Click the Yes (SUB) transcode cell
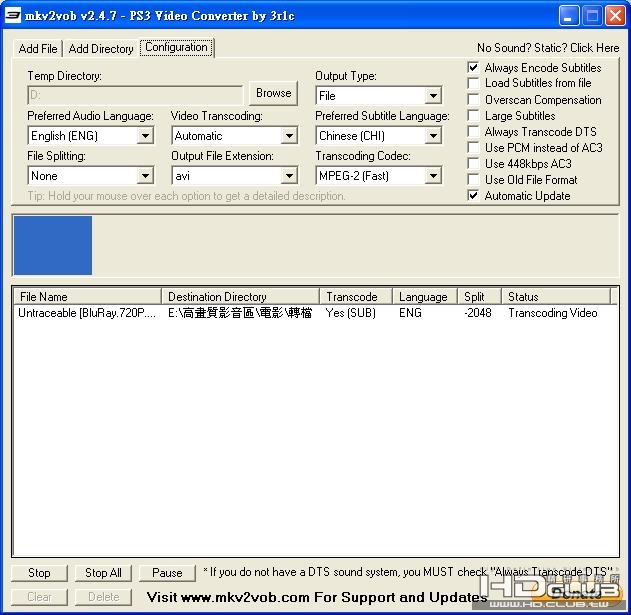Image resolution: width=631 pixels, height=615 pixels. click(x=351, y=313)
